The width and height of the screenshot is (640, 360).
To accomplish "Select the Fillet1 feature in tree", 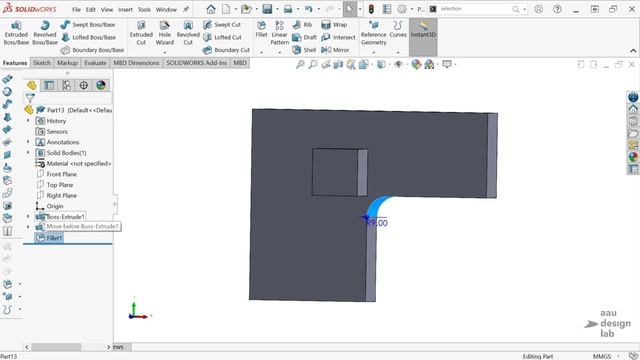I will 49,238.
